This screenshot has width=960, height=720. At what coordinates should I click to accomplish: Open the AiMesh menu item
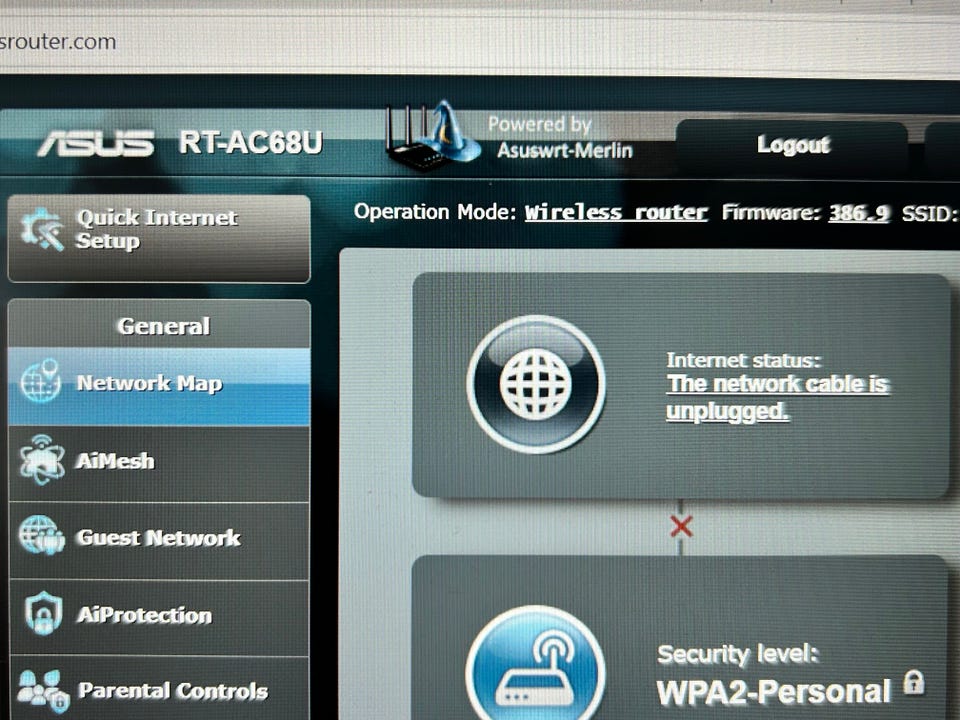(x=159, y=463)
